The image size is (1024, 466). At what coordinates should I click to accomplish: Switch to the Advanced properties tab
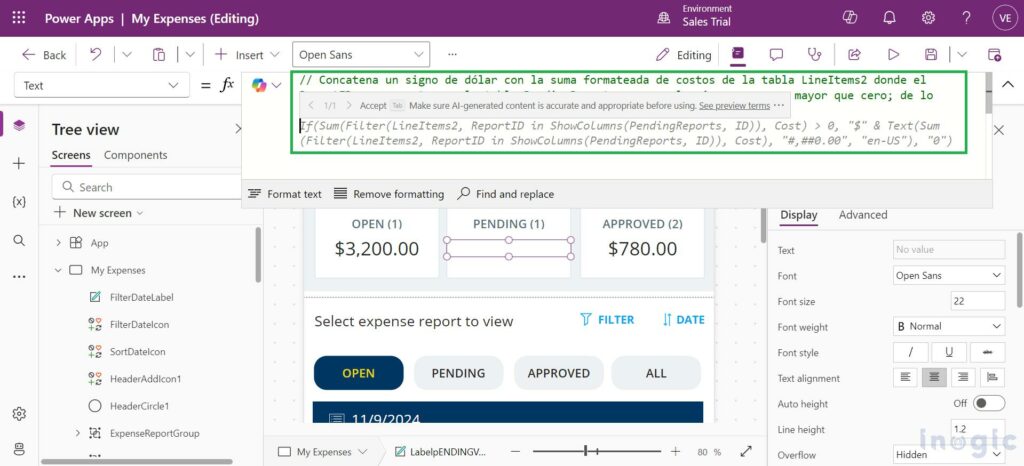pyautogui.click(x=862, y=215)
